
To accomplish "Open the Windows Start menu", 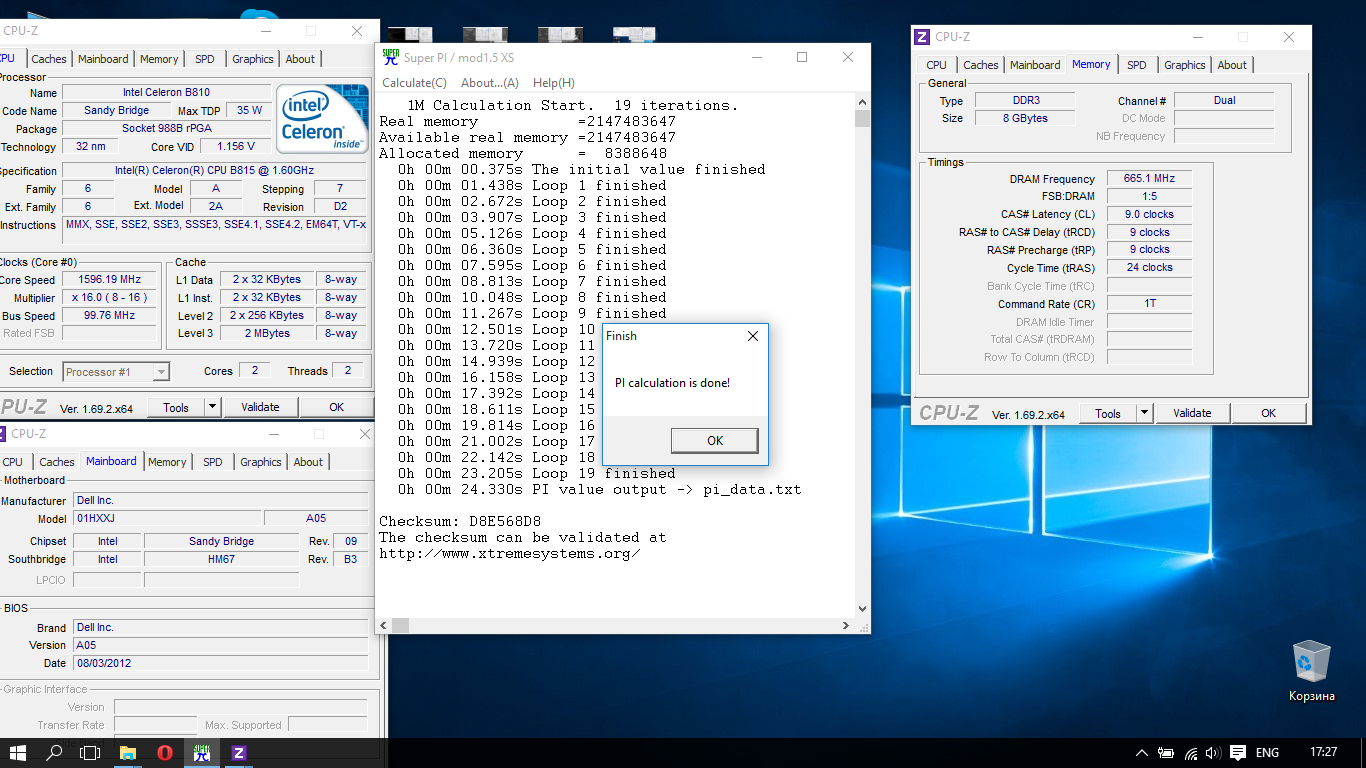I will click(x=18, y=752).
